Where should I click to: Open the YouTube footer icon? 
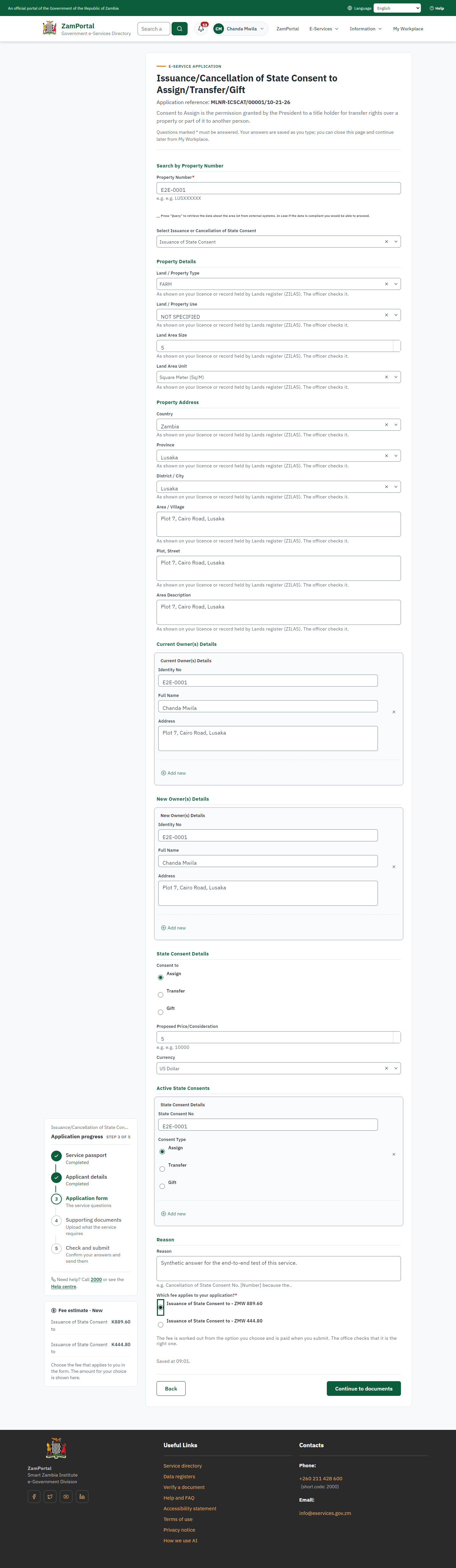coord(66,1496)
